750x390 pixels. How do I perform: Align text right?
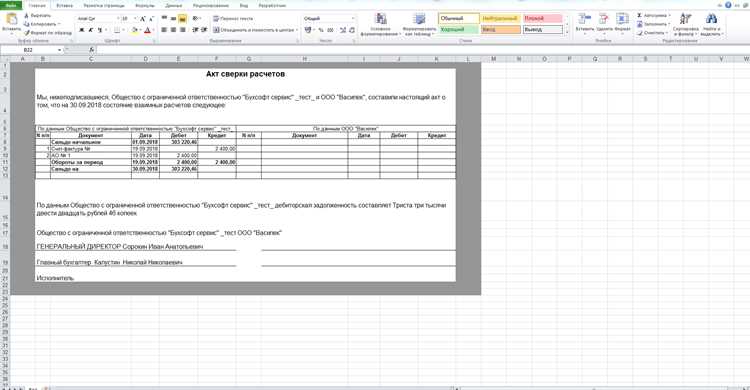pos(182,30)
